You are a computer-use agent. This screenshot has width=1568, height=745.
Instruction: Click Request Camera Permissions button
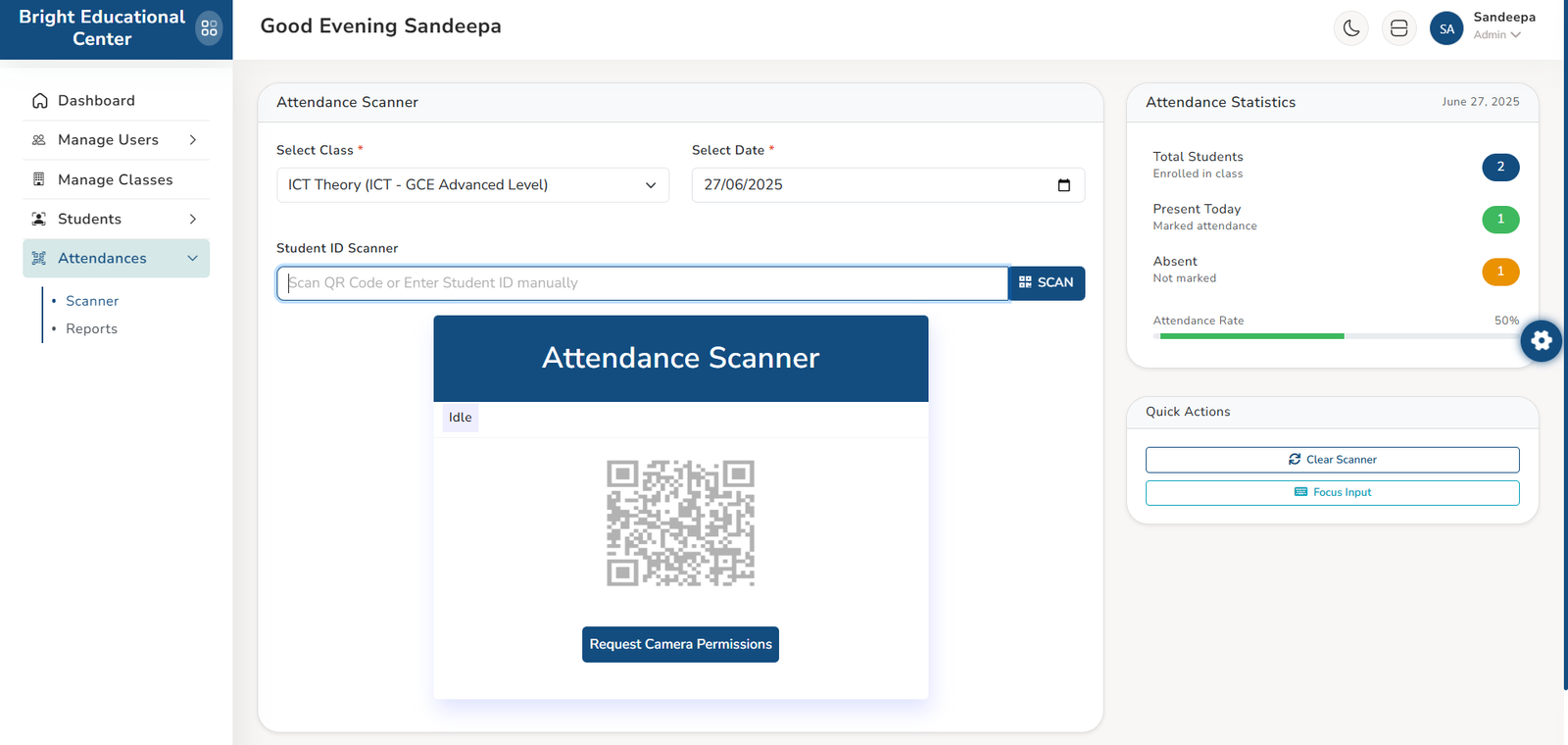(x=680, y=644)
